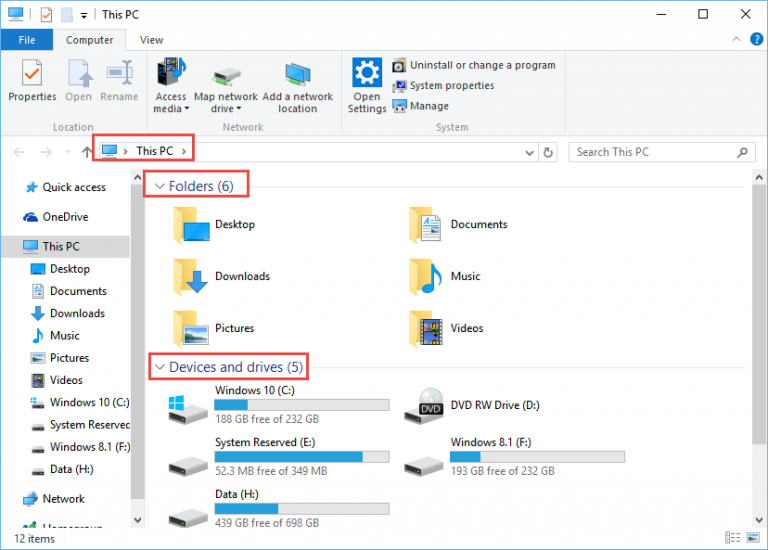768x550 pixels.
Task: Open the address bar history dropdown
Action: pyautogui.click(x=529, y=152)
